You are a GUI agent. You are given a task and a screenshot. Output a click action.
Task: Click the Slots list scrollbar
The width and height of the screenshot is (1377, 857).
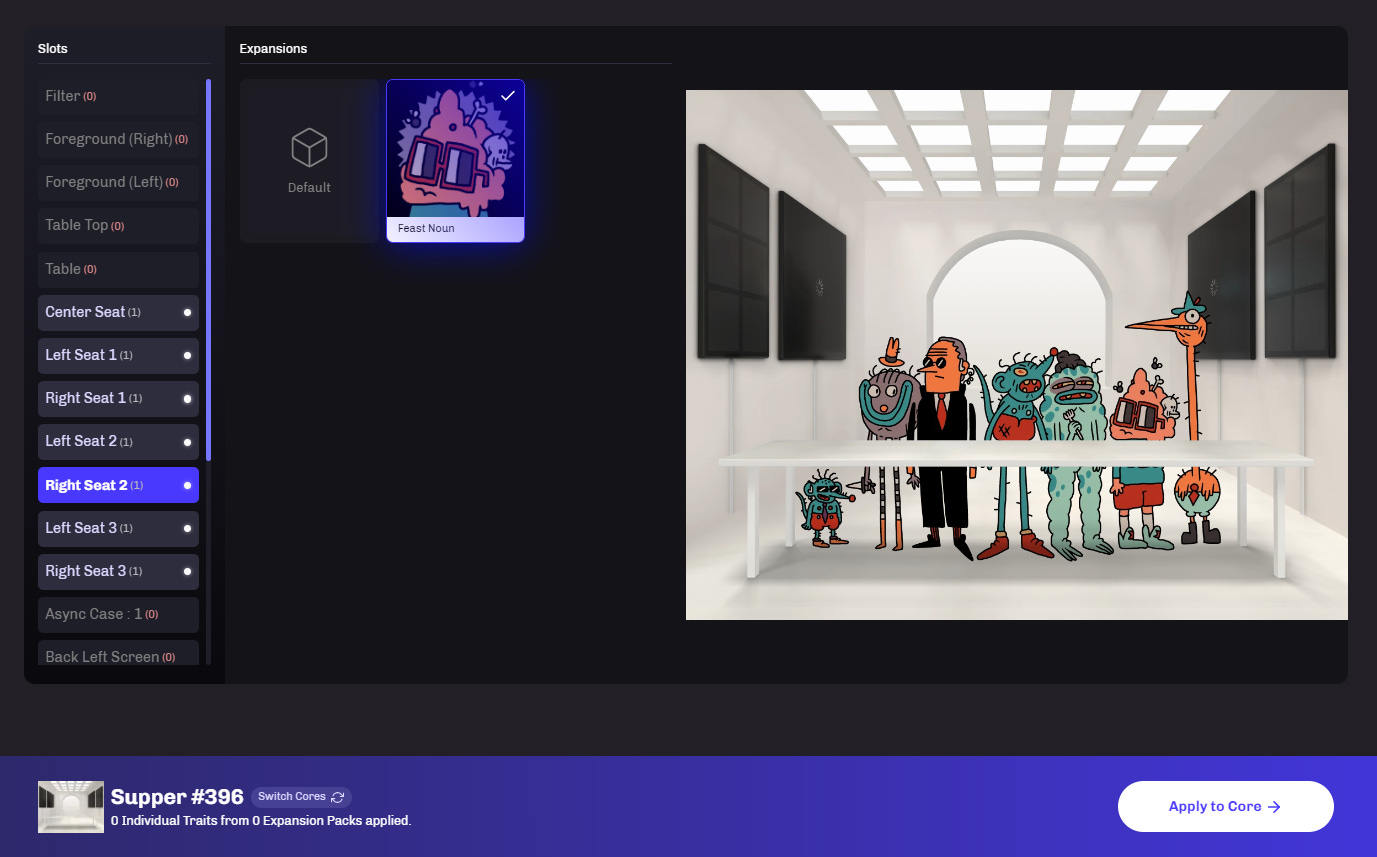(208, 270)
